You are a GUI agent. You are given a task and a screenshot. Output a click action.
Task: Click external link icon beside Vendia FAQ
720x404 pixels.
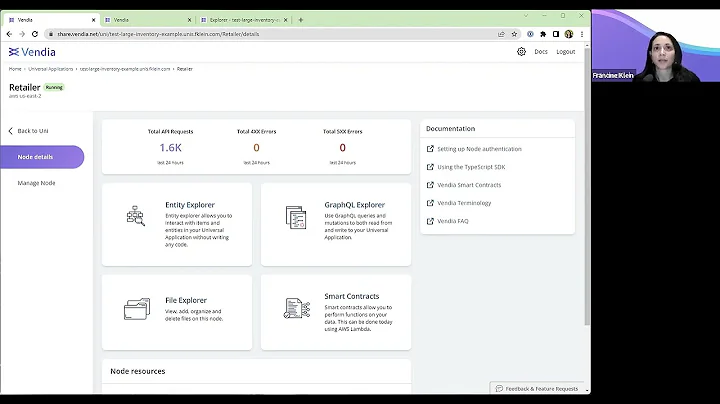click(430, 221)
